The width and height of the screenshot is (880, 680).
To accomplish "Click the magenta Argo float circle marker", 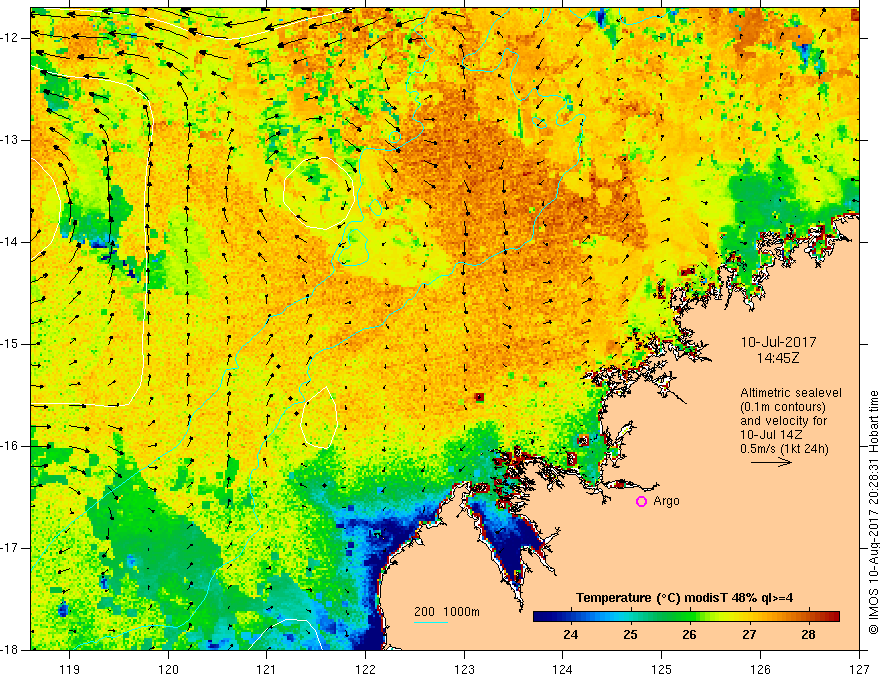I will coord(641,502).
